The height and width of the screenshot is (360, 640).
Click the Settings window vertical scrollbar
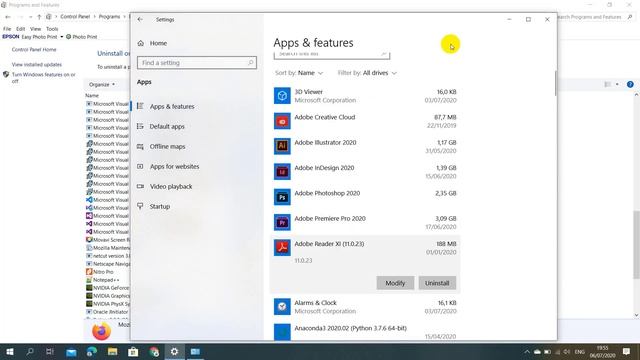pyautogui.click(x=555, y=84)
